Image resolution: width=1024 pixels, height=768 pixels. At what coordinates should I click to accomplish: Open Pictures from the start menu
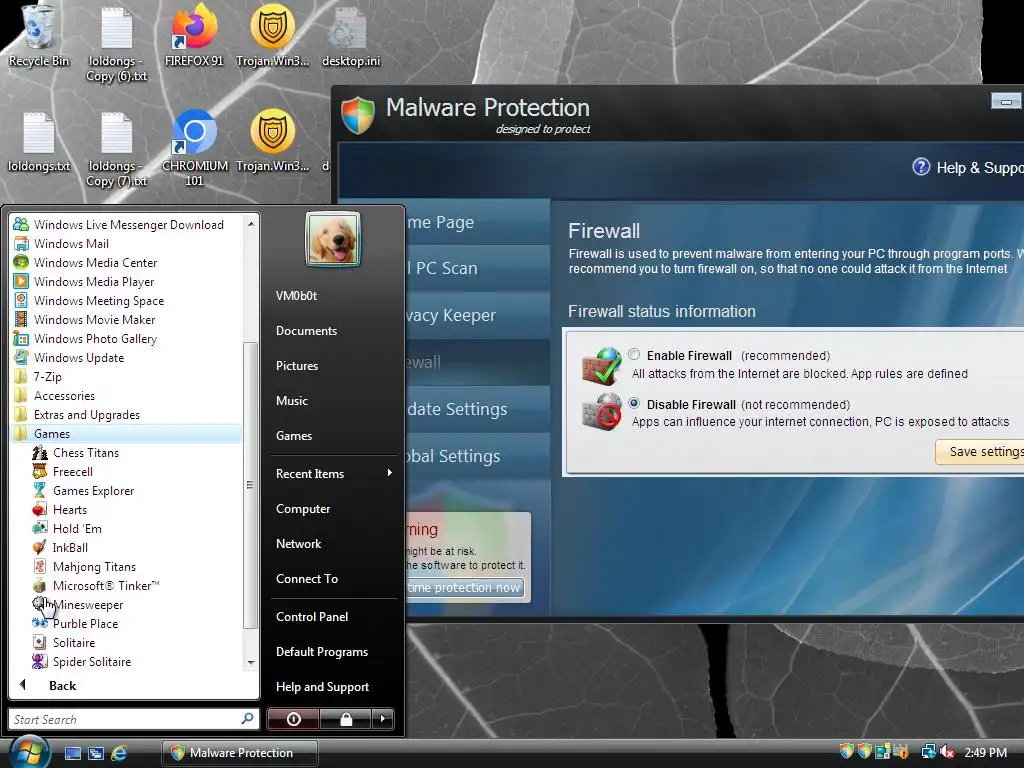(x=296, y=366)
